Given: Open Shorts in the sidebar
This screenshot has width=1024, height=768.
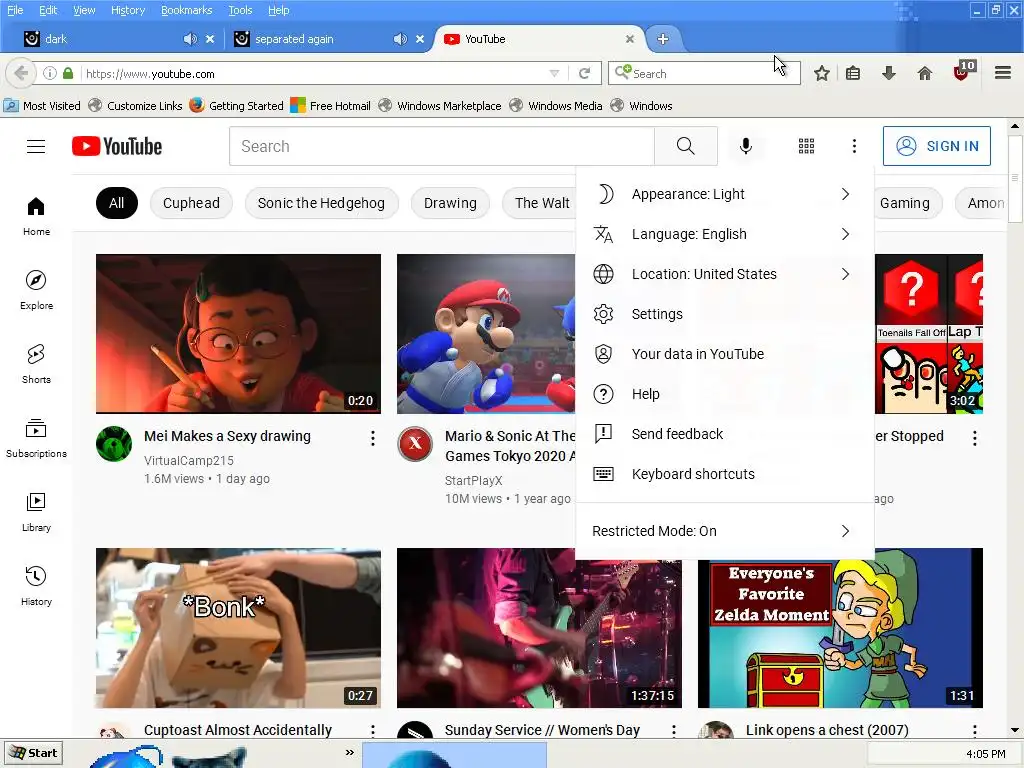Looking at the screenshot, I should tap(36, 364).
